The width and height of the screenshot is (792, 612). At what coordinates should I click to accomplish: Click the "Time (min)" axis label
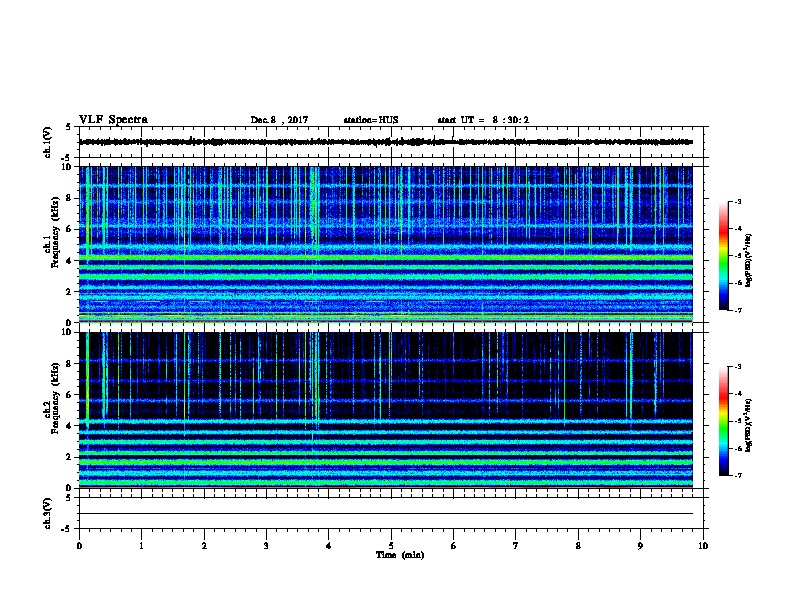click(x=400, y=555)
